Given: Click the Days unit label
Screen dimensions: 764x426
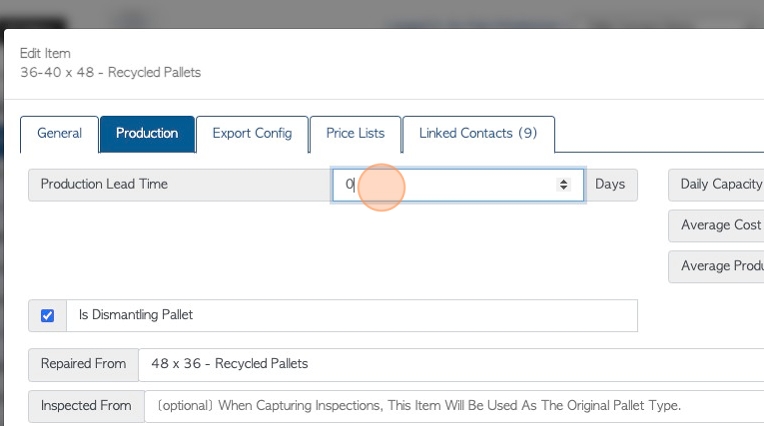Looking at the screenshot, I should [x=610, y=185].
